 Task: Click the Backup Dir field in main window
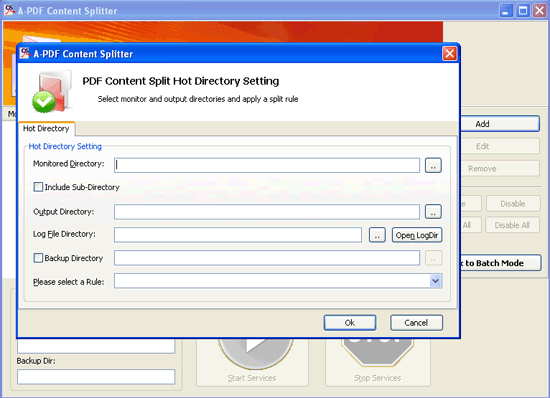click(x=96, y=377)
